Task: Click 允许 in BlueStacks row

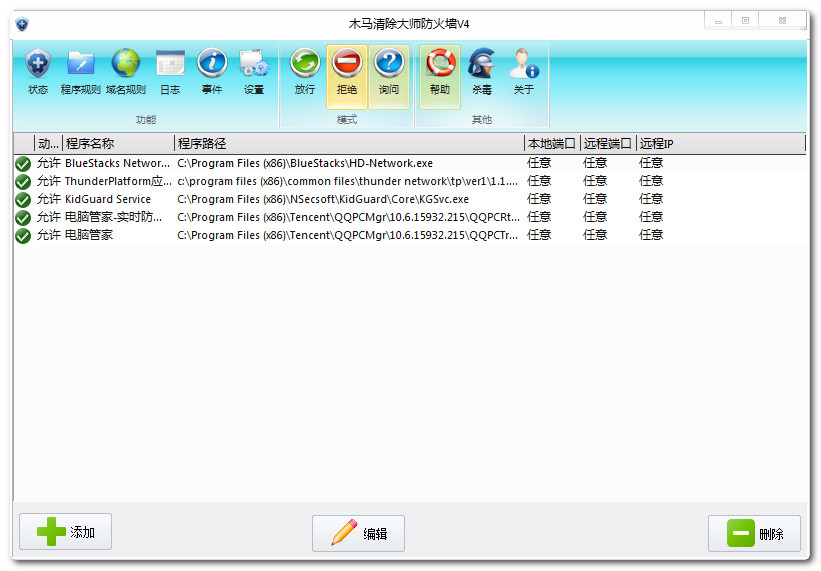Action: coord(49,163)
